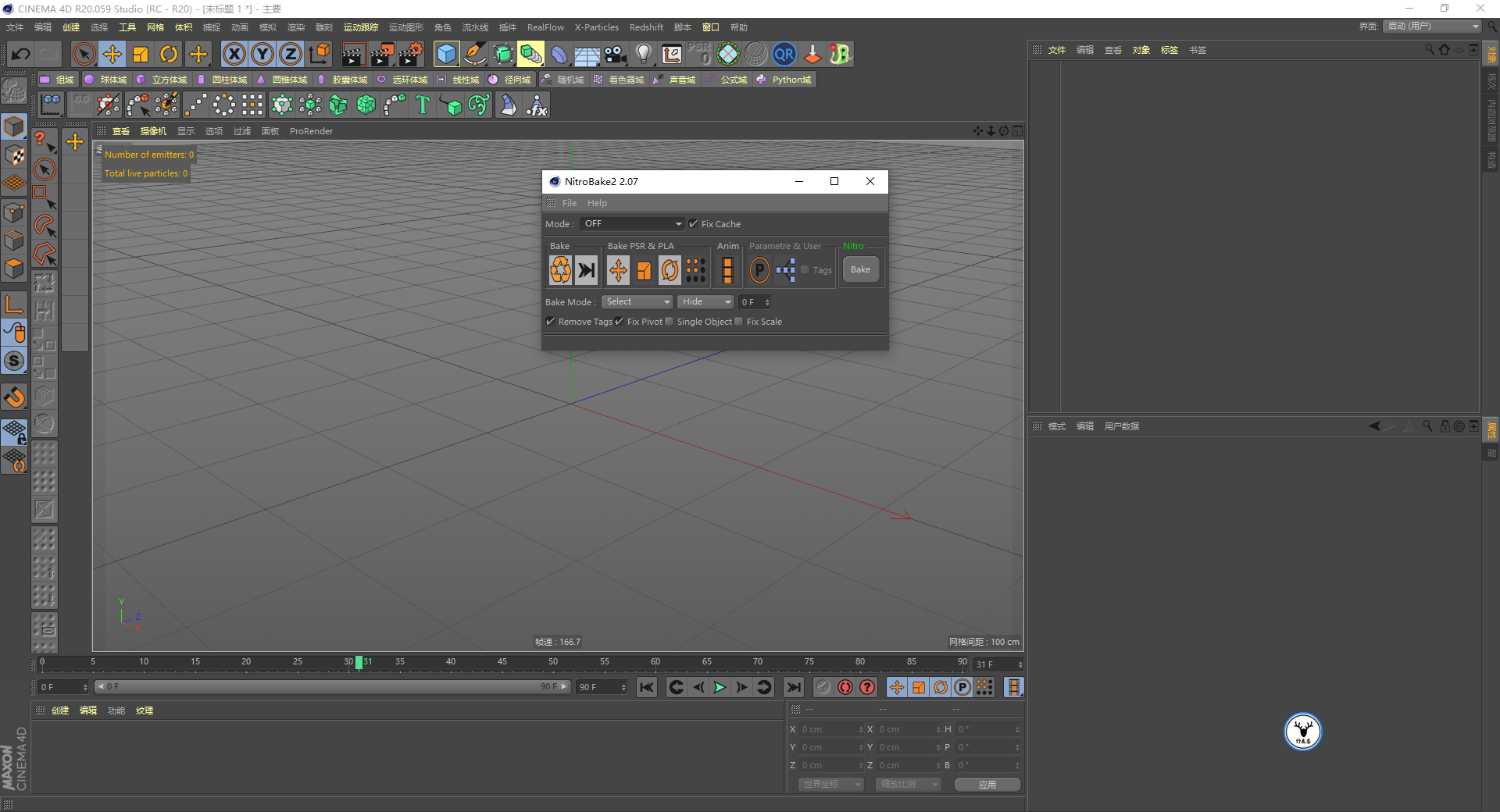Jump to the start of the animation
Screen dimensions: 1500x812
(x=647, y=687)
